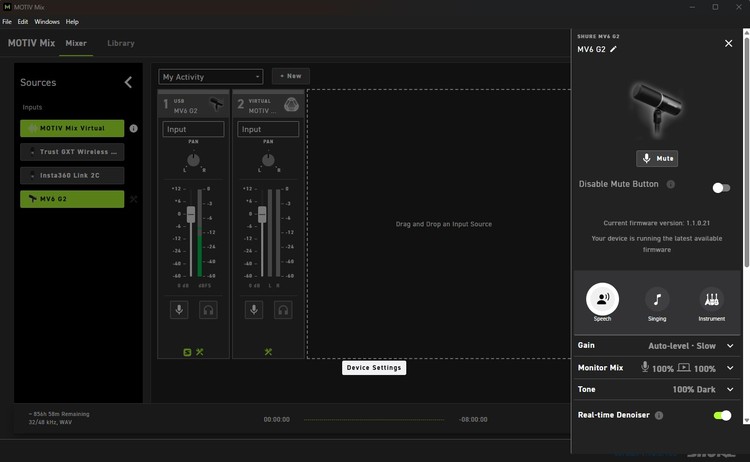Click '32/48 kHz, WAV' format text

50,422
